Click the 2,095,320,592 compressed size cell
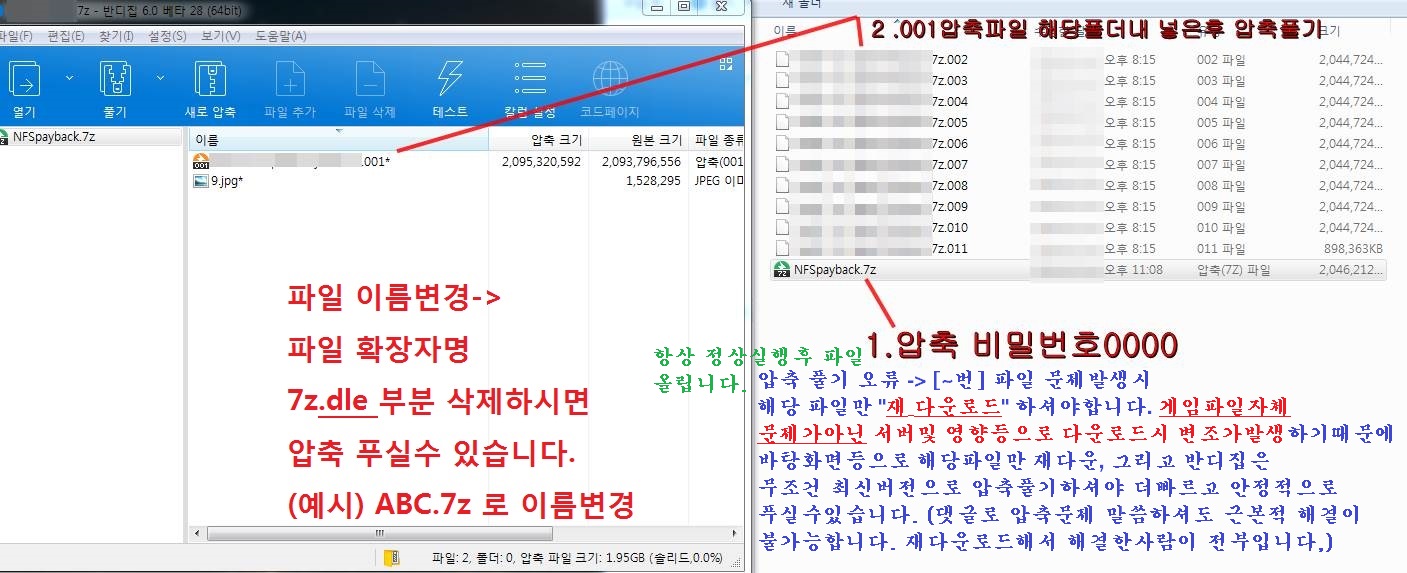This screenshot has height=573, width=1407. 540,161
